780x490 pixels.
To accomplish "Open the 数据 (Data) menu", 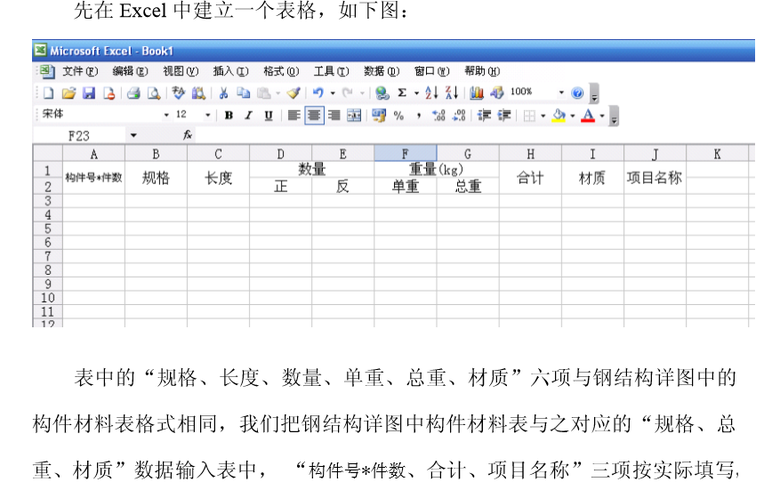I will [x=380, y=71].
